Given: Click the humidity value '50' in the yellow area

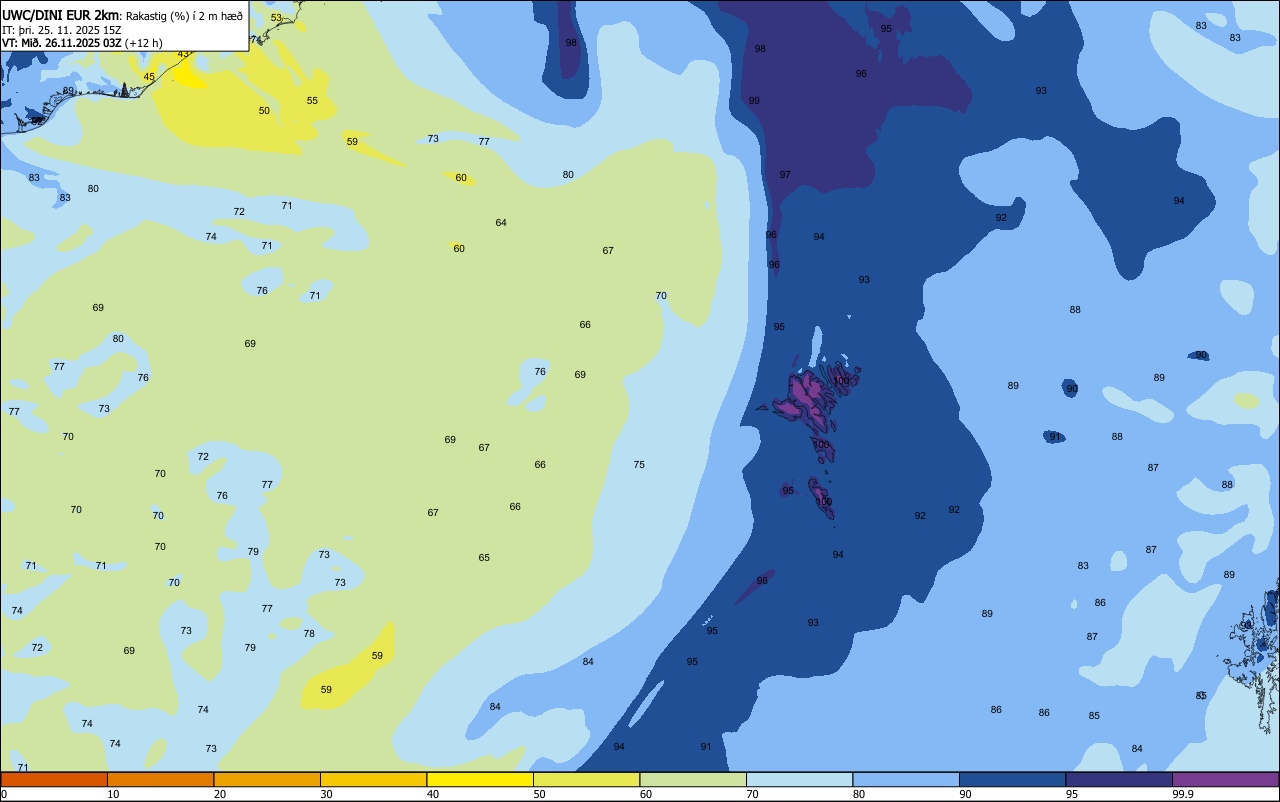Looking at the screenshot, I should click(264, 111).
